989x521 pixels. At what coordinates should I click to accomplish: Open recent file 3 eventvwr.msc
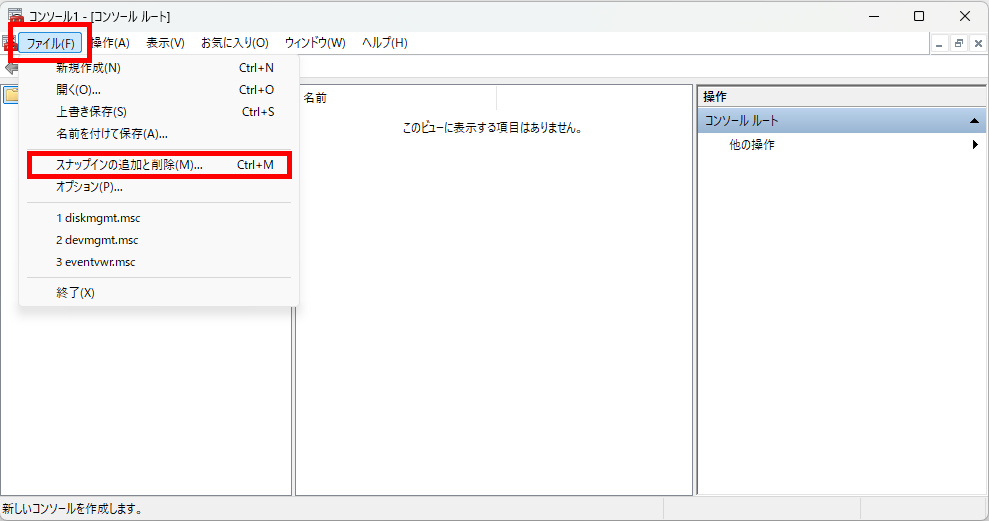point(96,262)
